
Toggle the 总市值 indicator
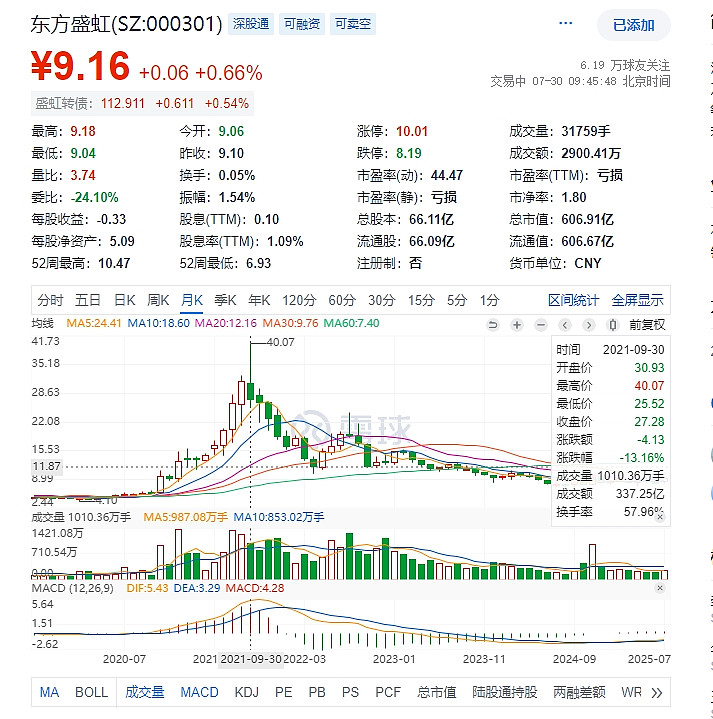(x=437, y=692)
